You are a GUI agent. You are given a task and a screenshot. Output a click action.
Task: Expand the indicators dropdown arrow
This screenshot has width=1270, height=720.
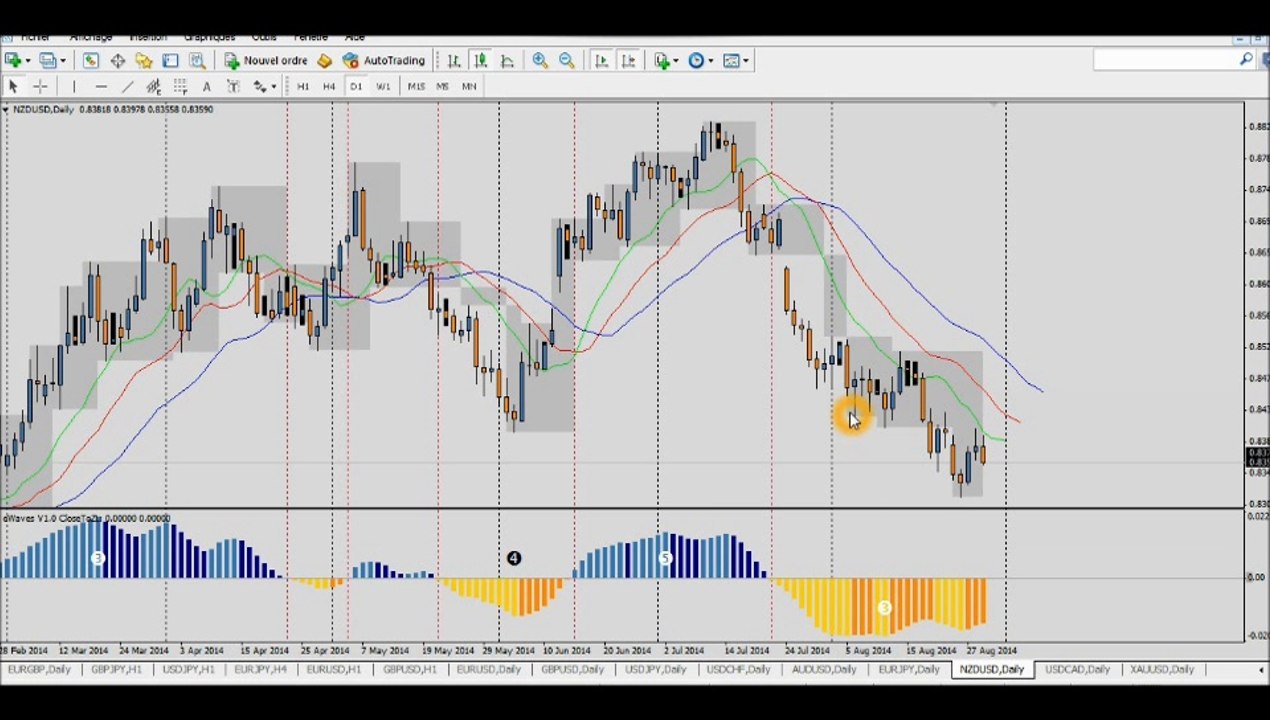tap(676, 61)
